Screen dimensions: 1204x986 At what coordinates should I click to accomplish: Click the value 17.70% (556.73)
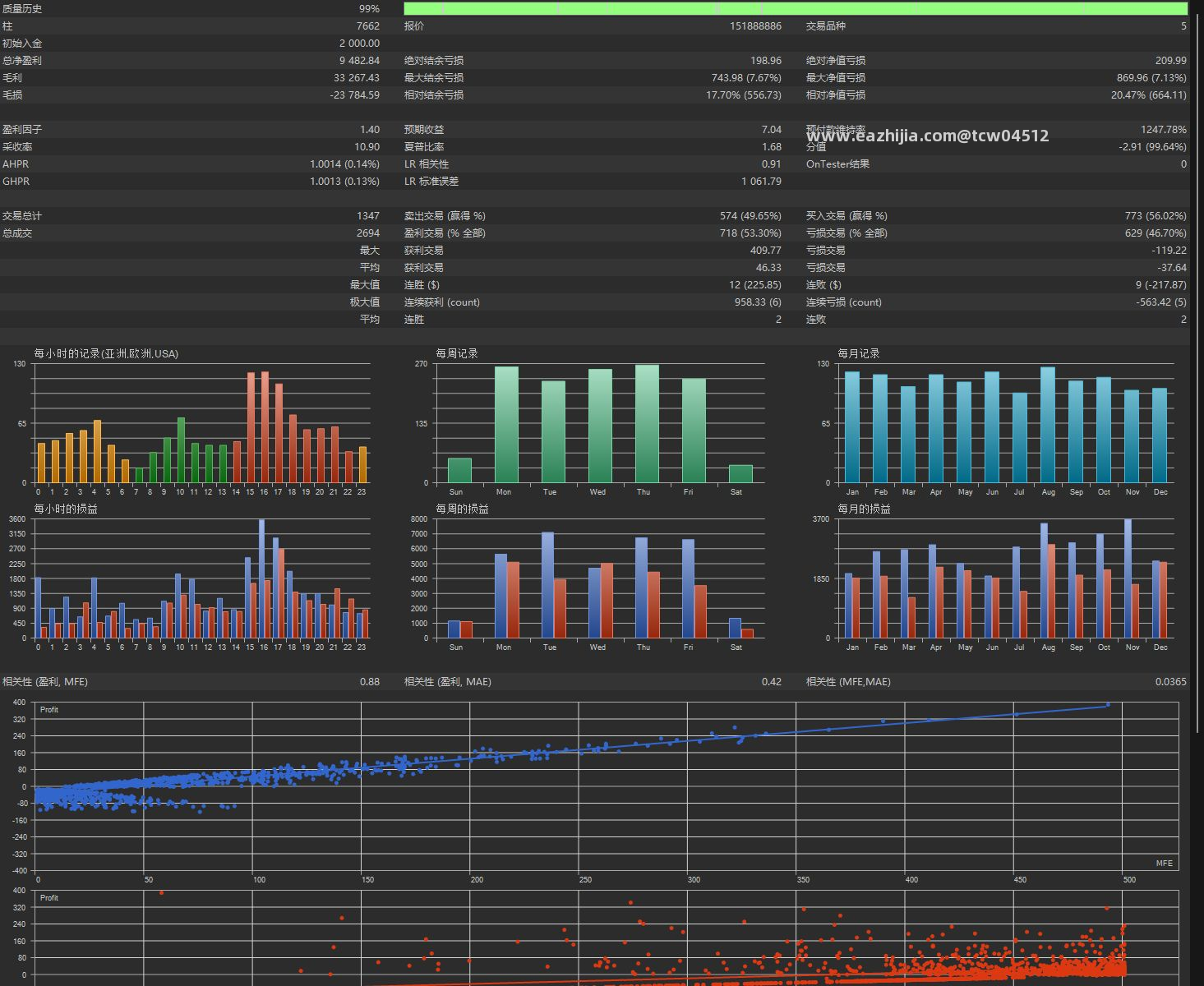click(x=744, y=95)
